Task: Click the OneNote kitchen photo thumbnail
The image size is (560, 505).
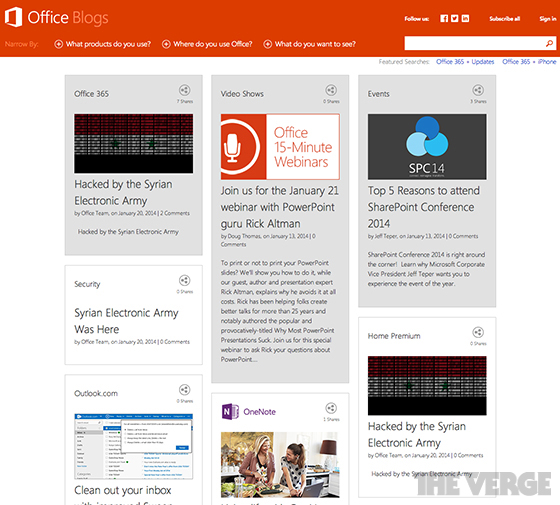Action: [280, 465]
